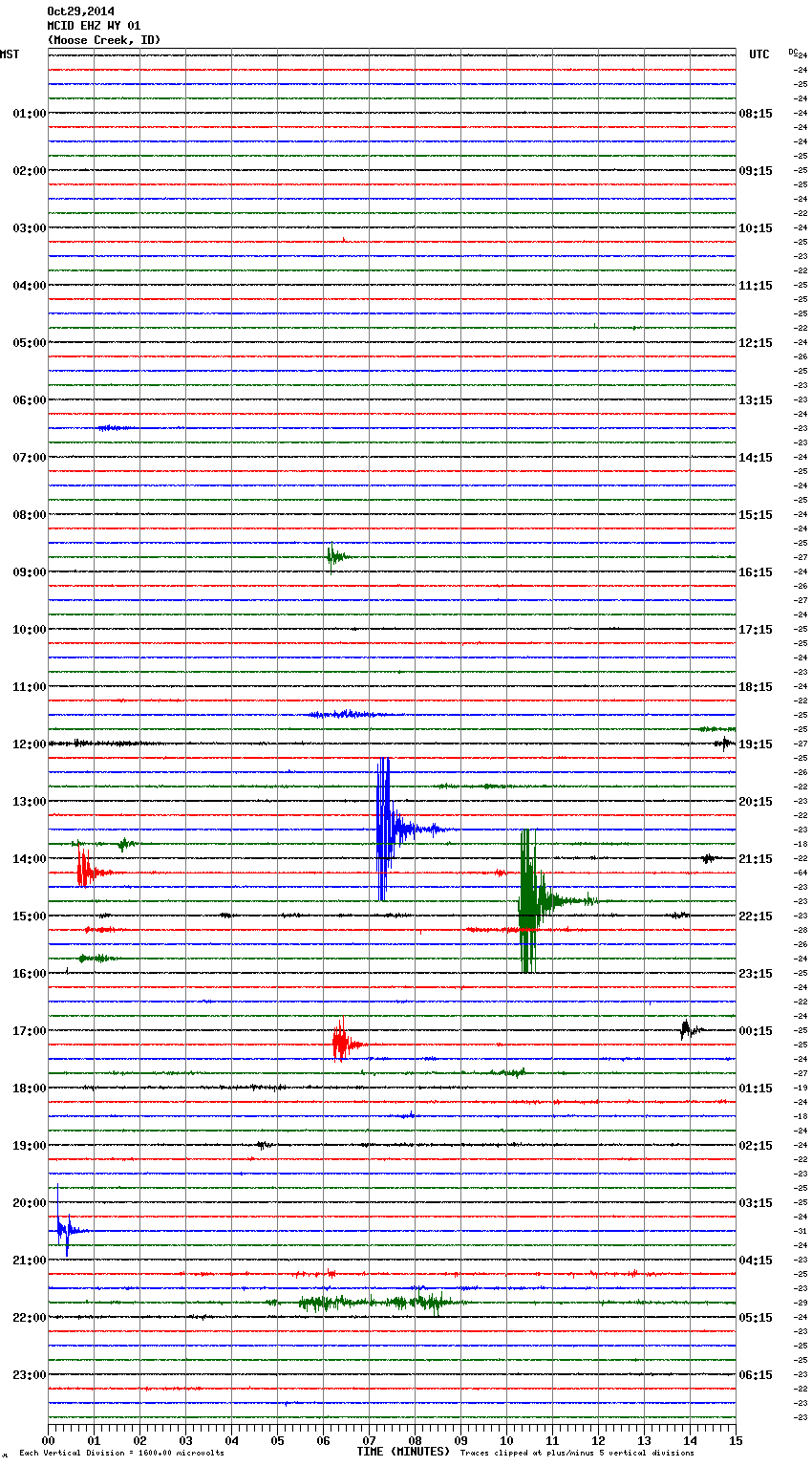Select the black event burst near 00:15 UTC
The height and width of the screenshot is (1466, 812).
point(686,1029)
